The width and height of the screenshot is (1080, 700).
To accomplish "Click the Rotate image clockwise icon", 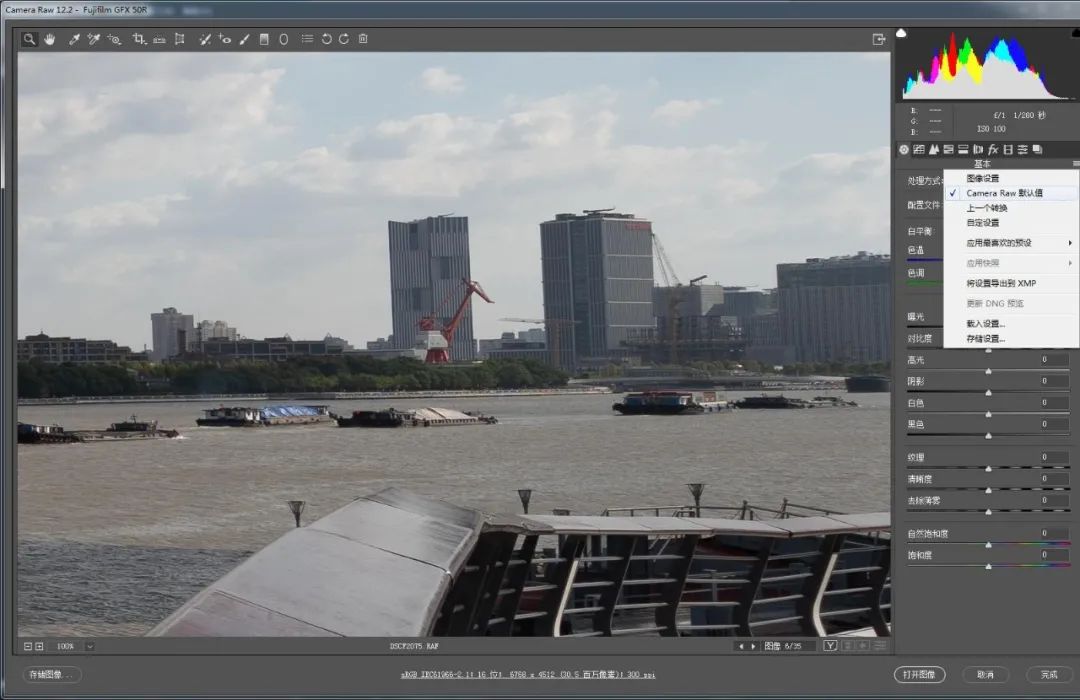I will (344, 39).
